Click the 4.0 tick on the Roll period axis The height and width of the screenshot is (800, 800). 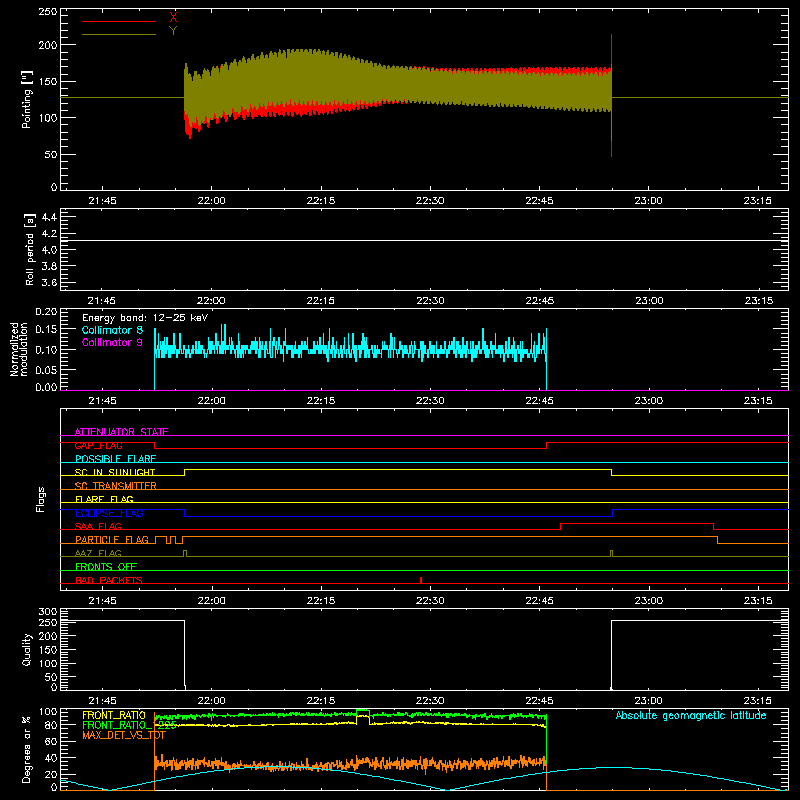[49, 250]
